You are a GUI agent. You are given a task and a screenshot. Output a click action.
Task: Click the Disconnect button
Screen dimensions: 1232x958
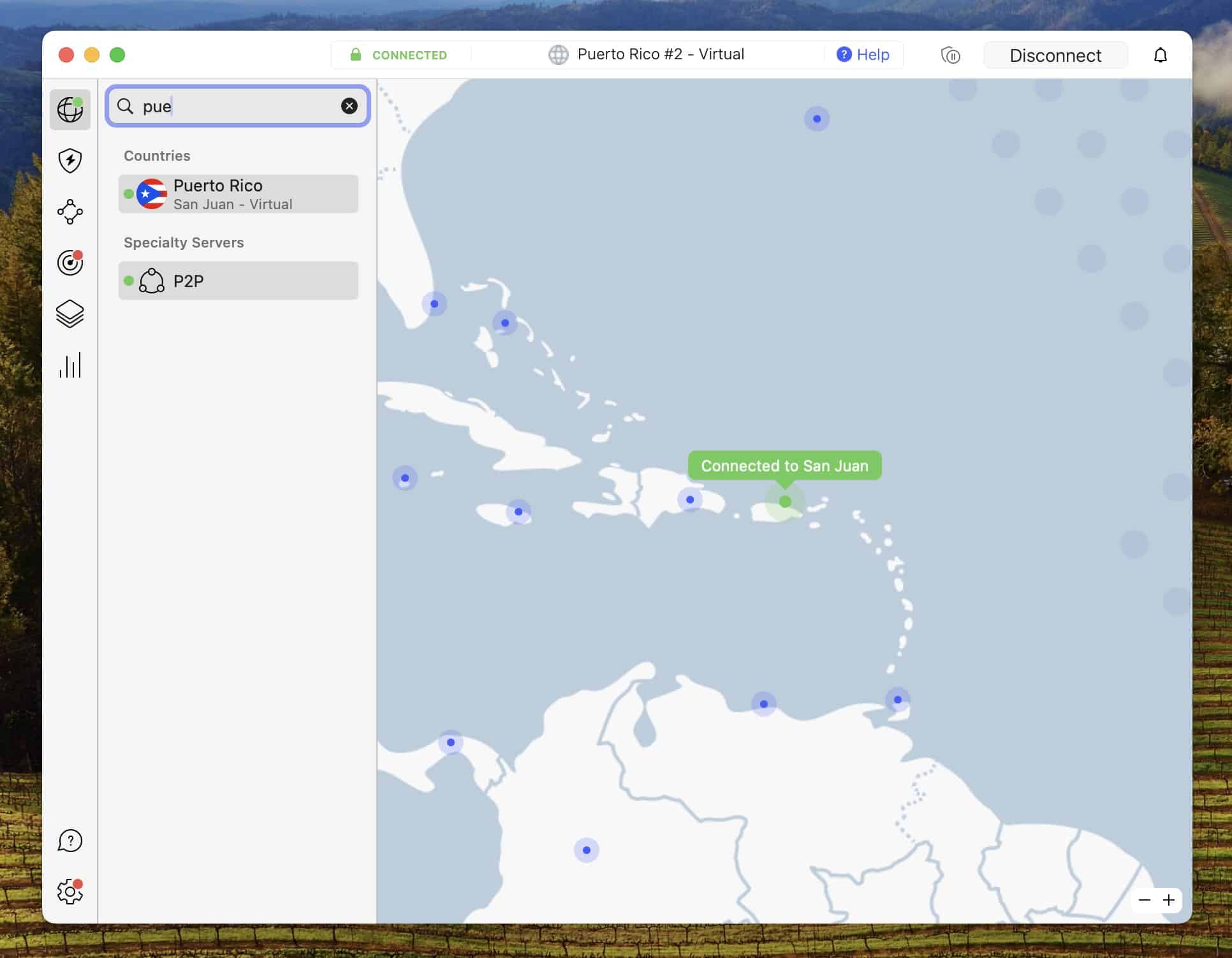1055,55
